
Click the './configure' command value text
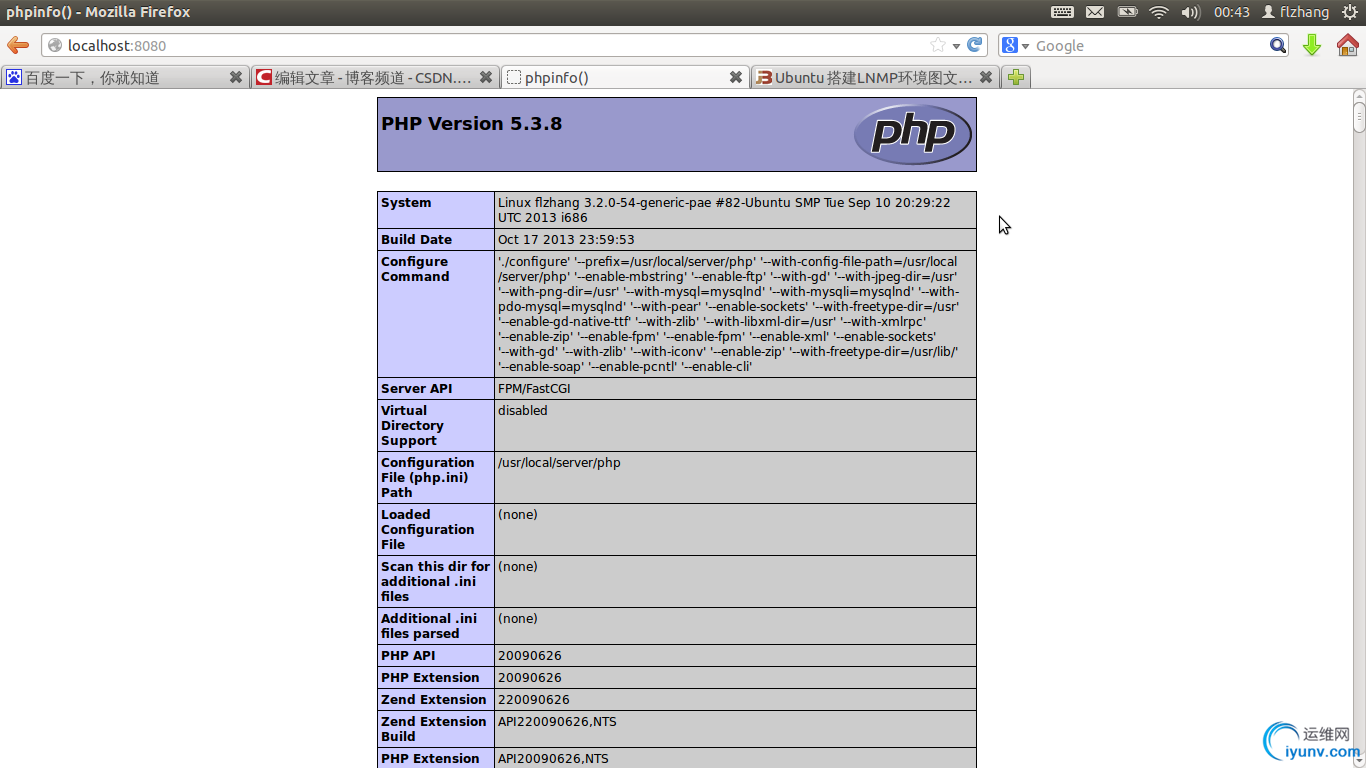[x=729, y=314]
